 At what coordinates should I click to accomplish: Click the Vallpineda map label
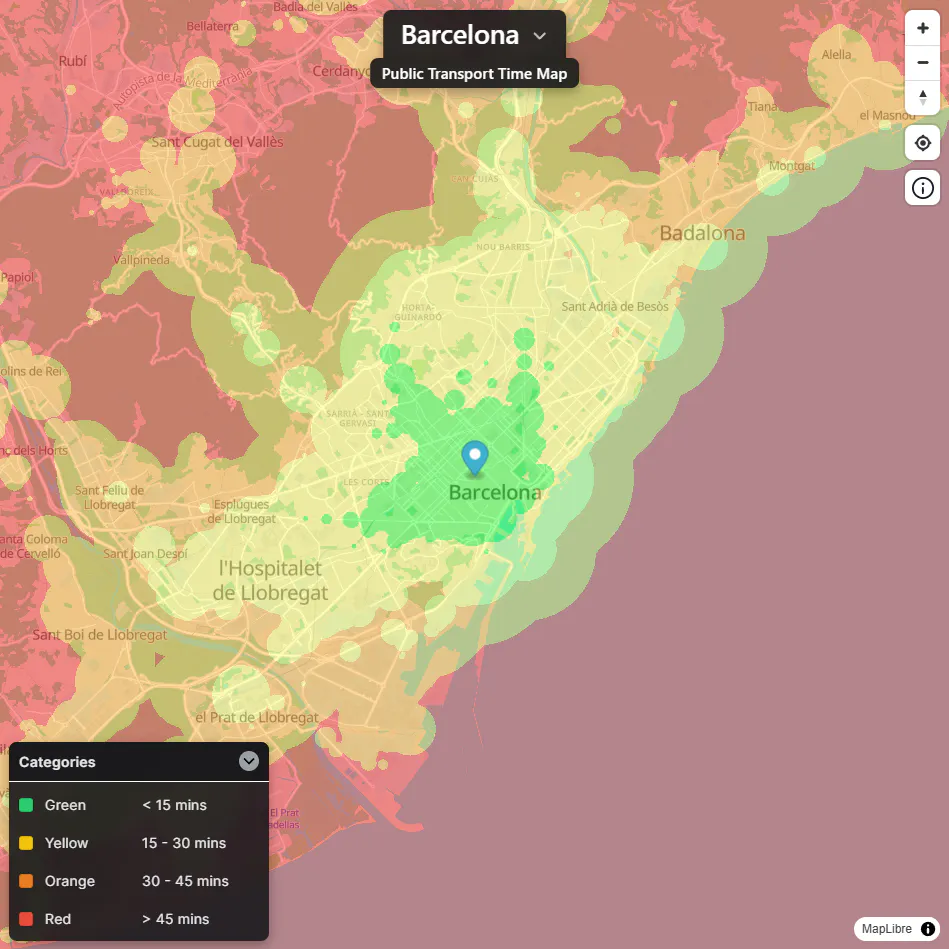click(x=142, y=260)
